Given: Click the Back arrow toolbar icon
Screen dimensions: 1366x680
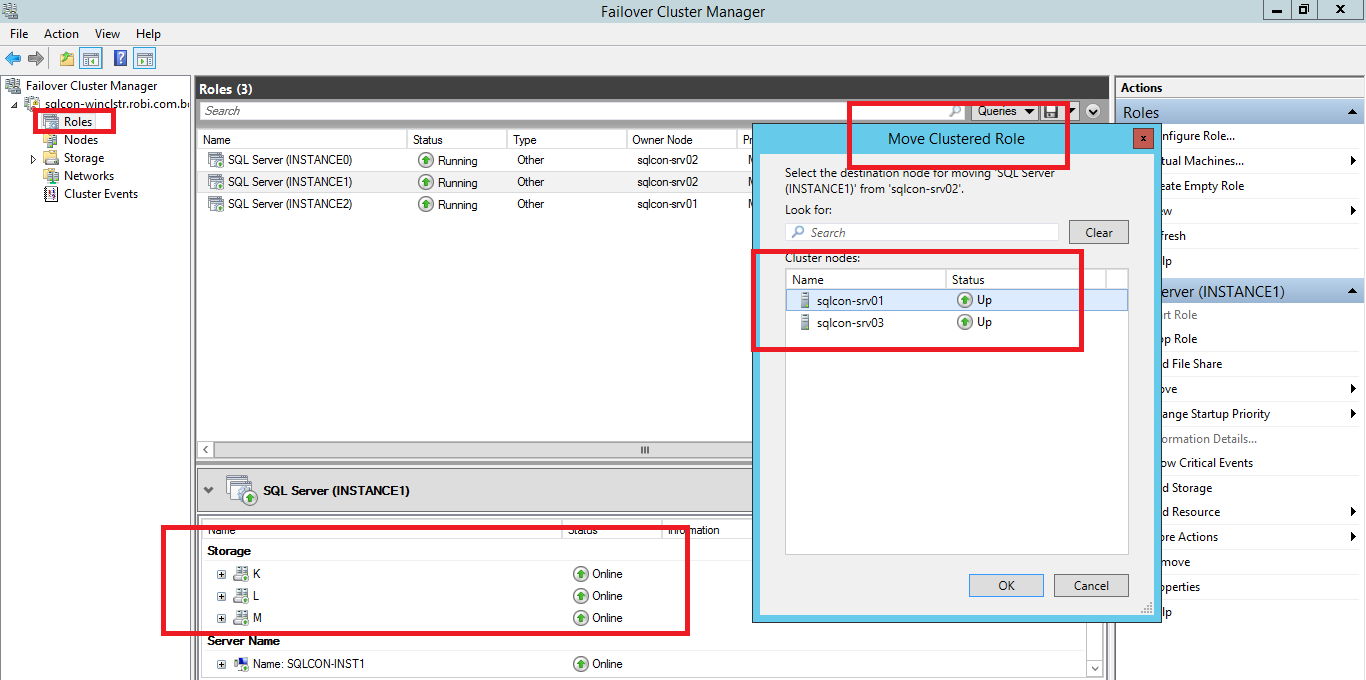Looking at the screenshot, I should coord(13,58).
